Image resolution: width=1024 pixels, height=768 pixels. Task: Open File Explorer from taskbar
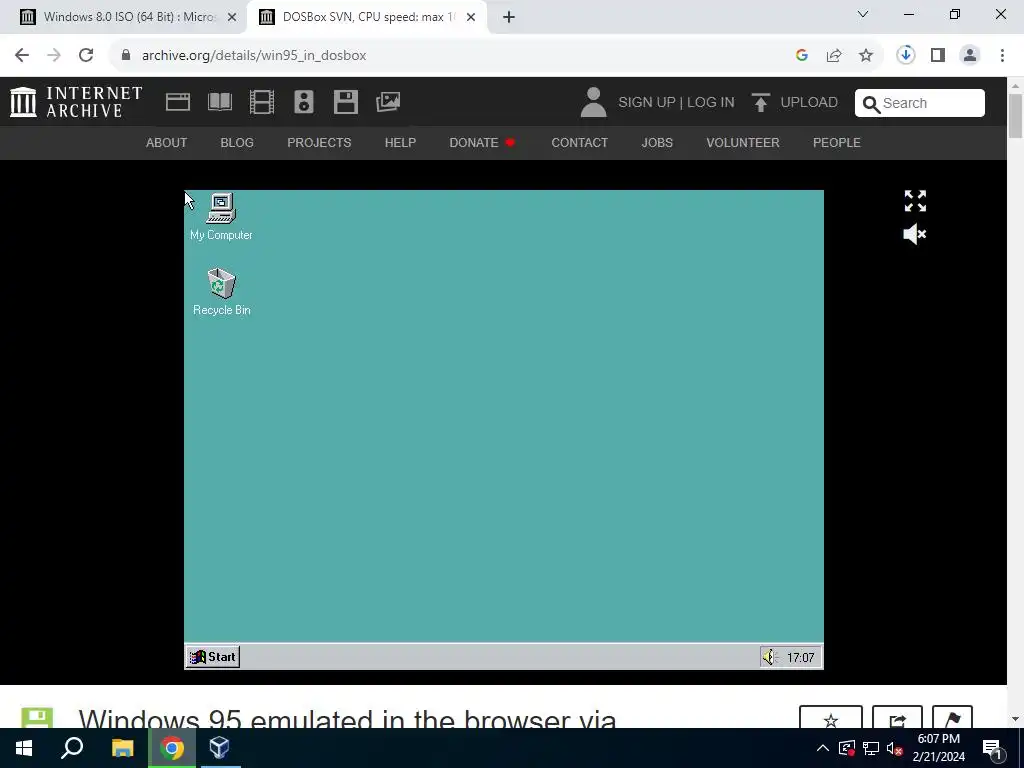[122, 748]
